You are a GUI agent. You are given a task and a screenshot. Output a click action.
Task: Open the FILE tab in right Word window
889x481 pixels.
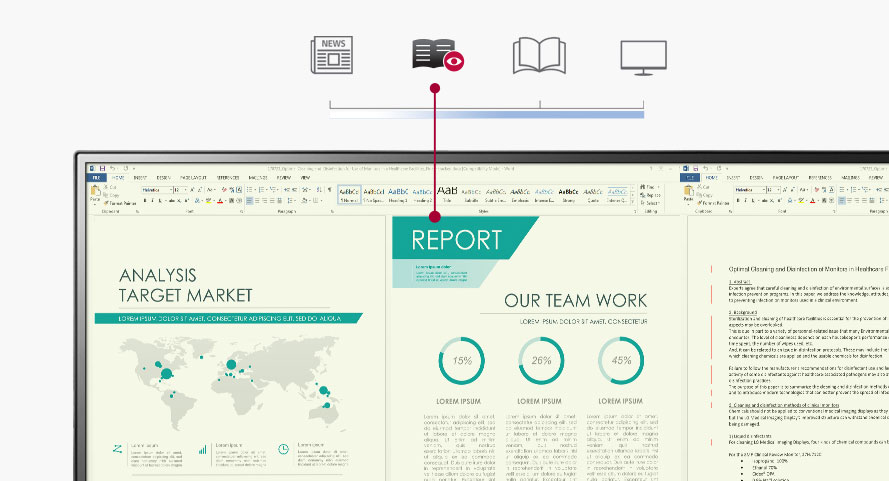pos(690,178)
